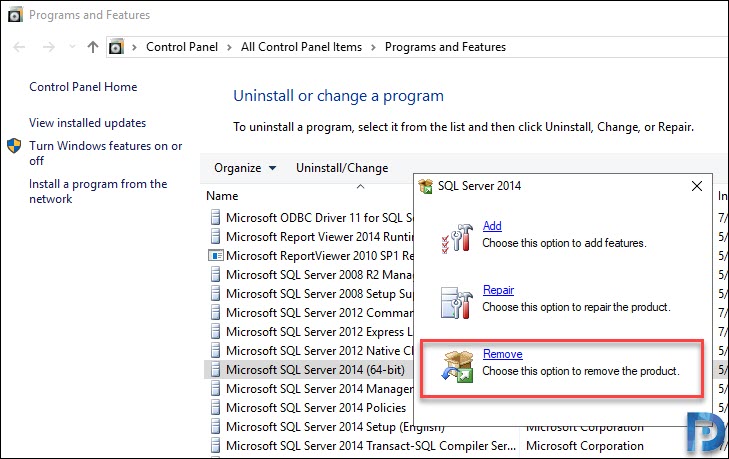Click icon of SQL Server 2012 Express entry
Viewport: 729px width, 459px height.
coord(215,332)
